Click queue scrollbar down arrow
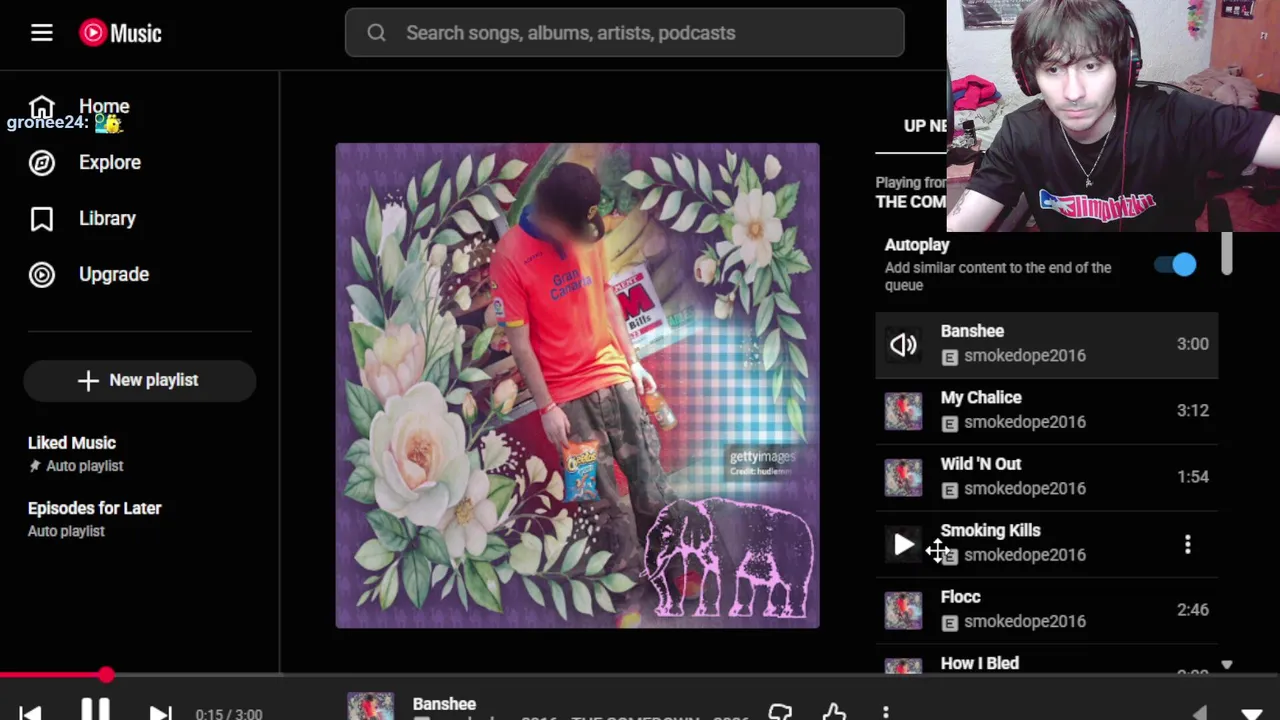This screenshot has height=720, width=1280. coord(1227,666)
